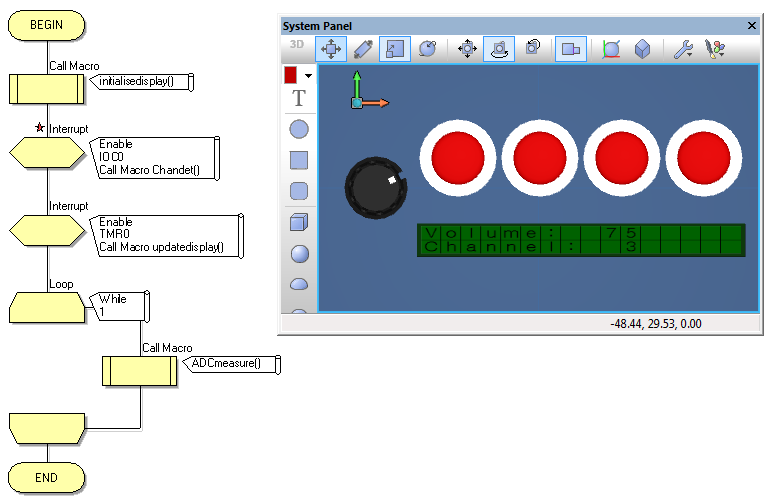
Task: Toggle the camera orbit rotate tool
Action: (499, 48)
